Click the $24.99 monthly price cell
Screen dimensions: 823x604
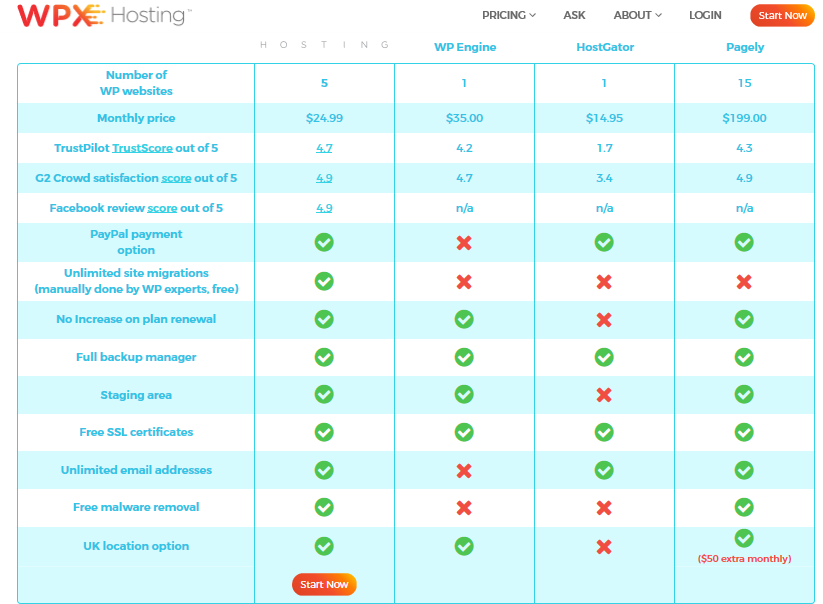(324, 118)
